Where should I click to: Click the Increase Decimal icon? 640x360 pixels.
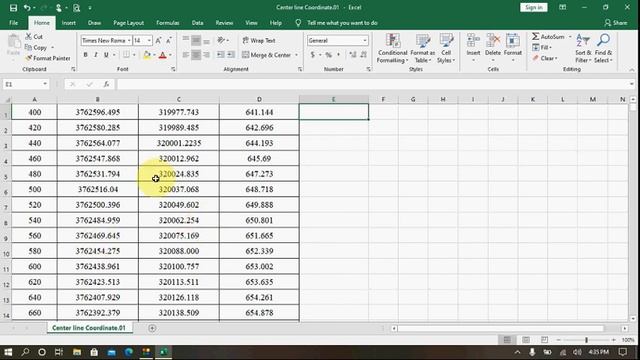(353, 55)
